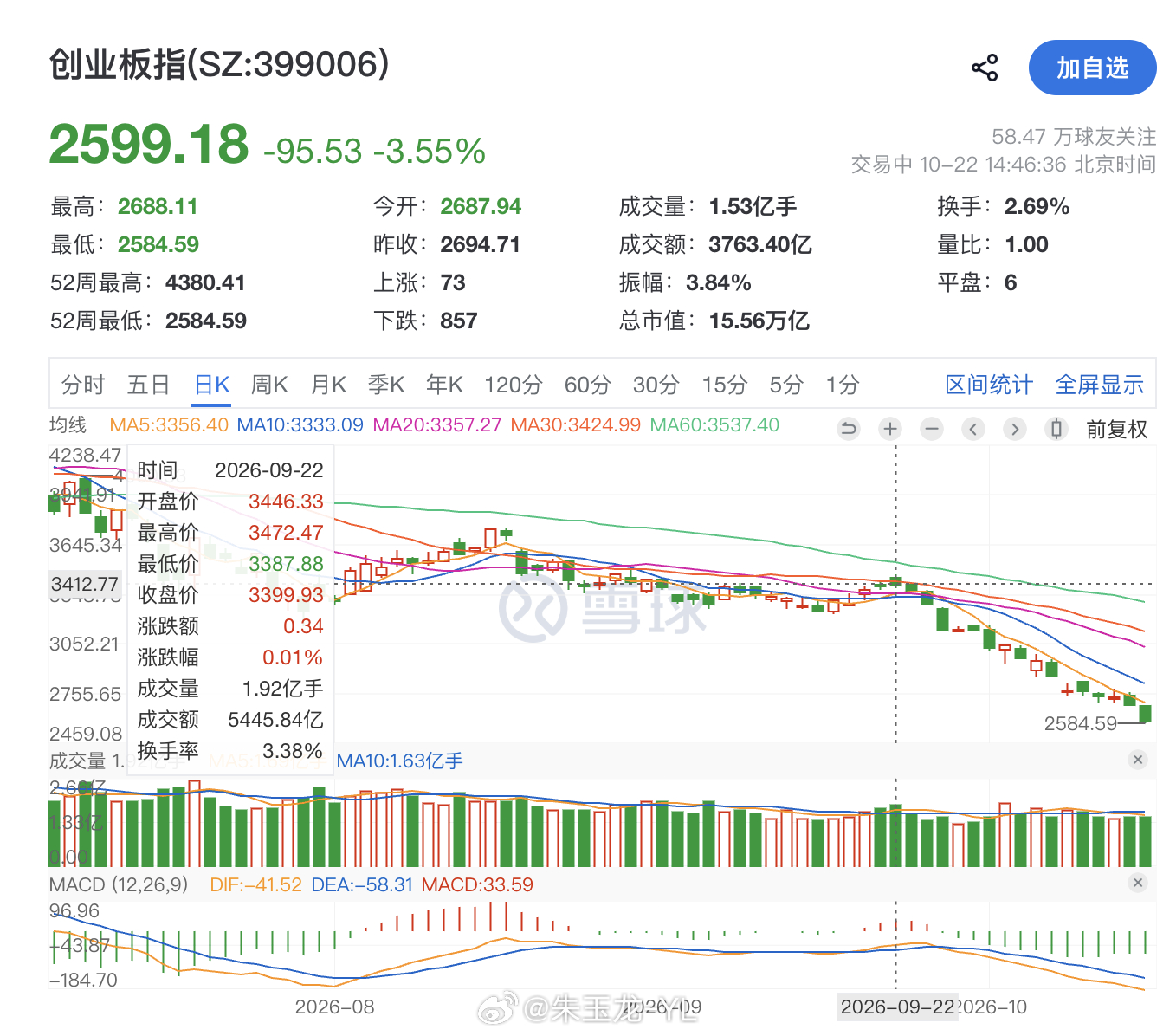Move chart right with the chevron icon
Screen dimensions: 1176x1036
tap(1015, 428)
